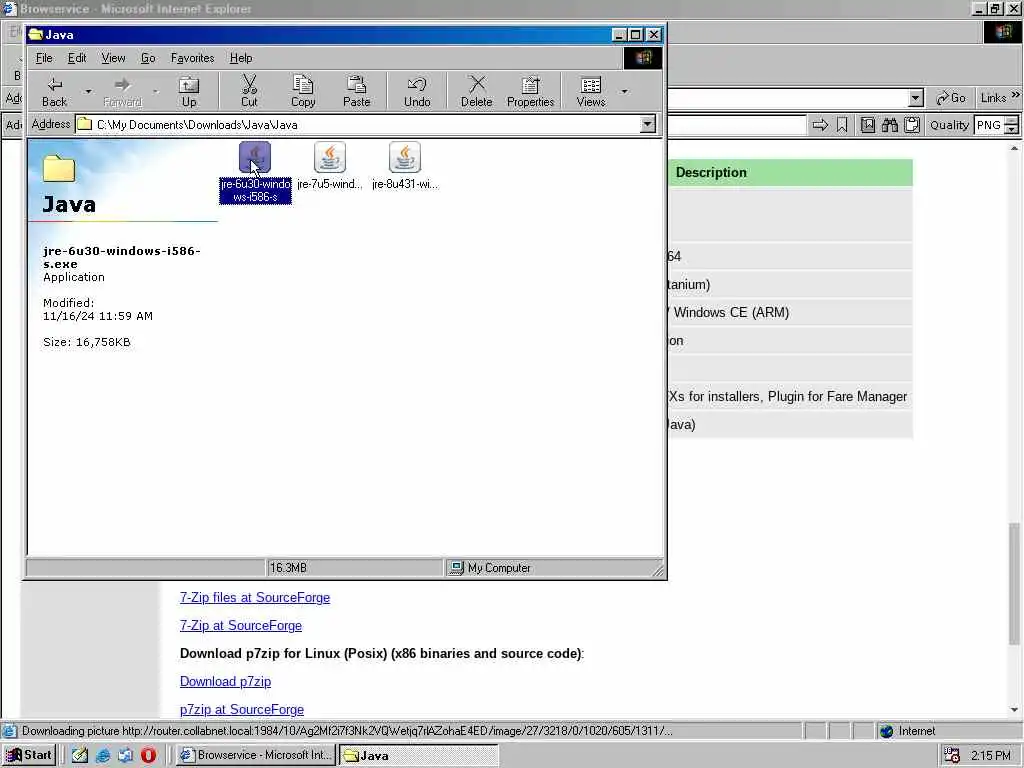
Task: Open the Edit menu in Java window
Action: (76, 58)
